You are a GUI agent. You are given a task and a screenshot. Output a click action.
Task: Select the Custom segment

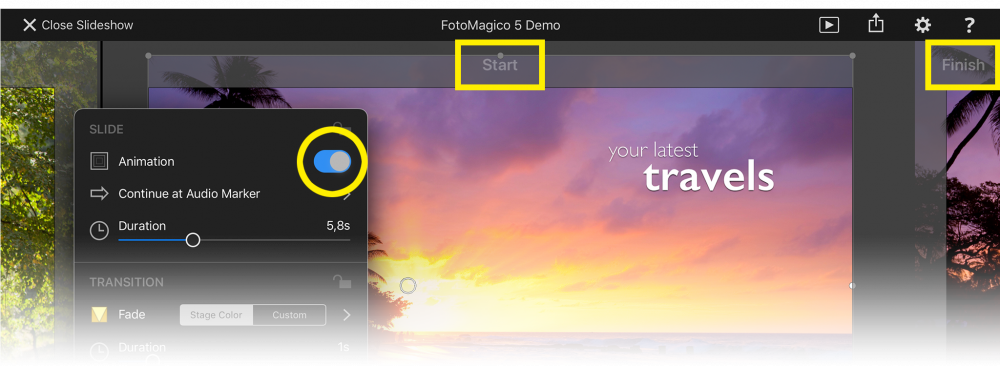click(x=290, y=315)
